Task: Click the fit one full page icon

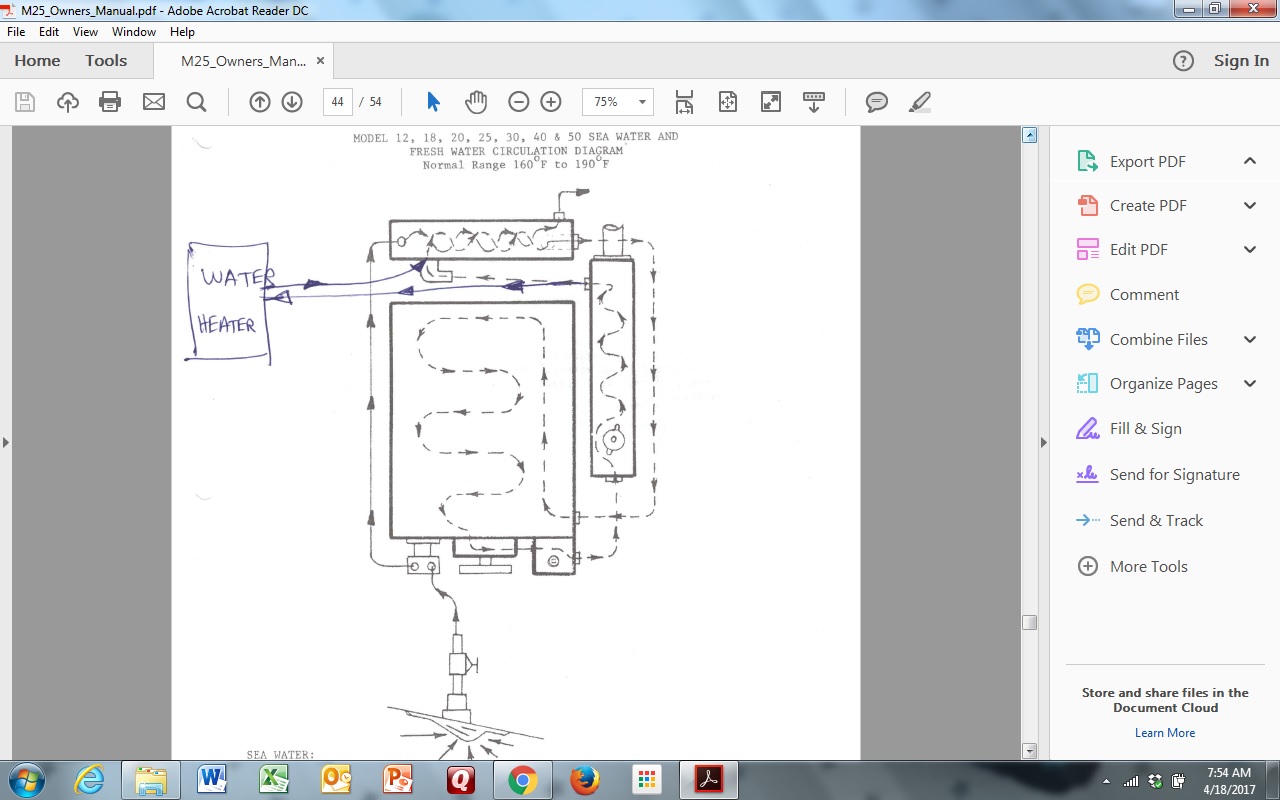Action: pos(727,101)
